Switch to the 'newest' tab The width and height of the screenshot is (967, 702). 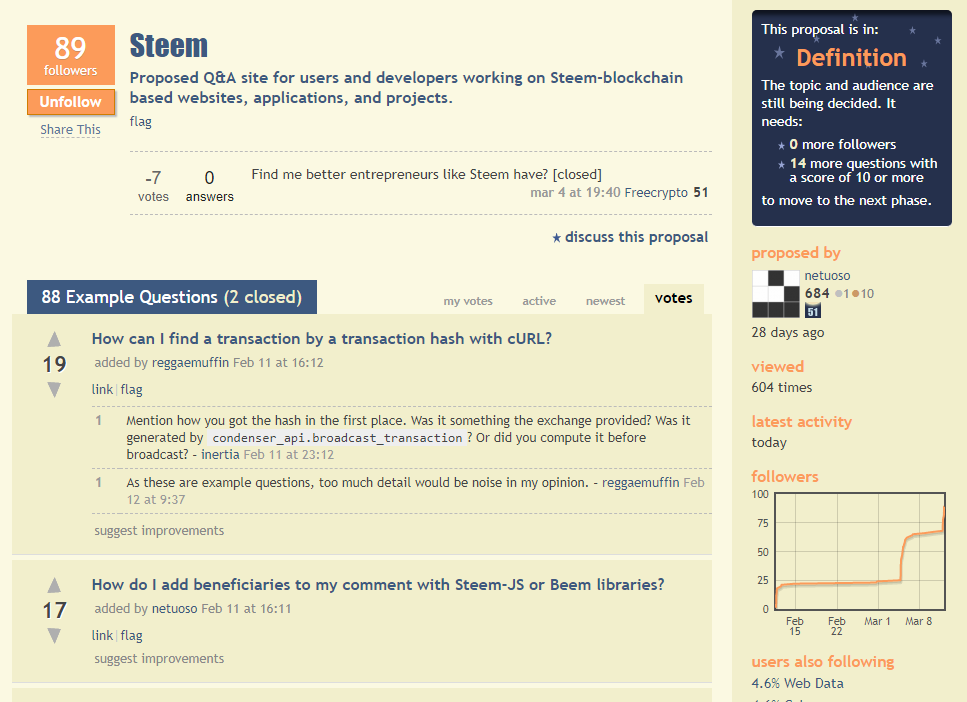(x=605, y=301)
